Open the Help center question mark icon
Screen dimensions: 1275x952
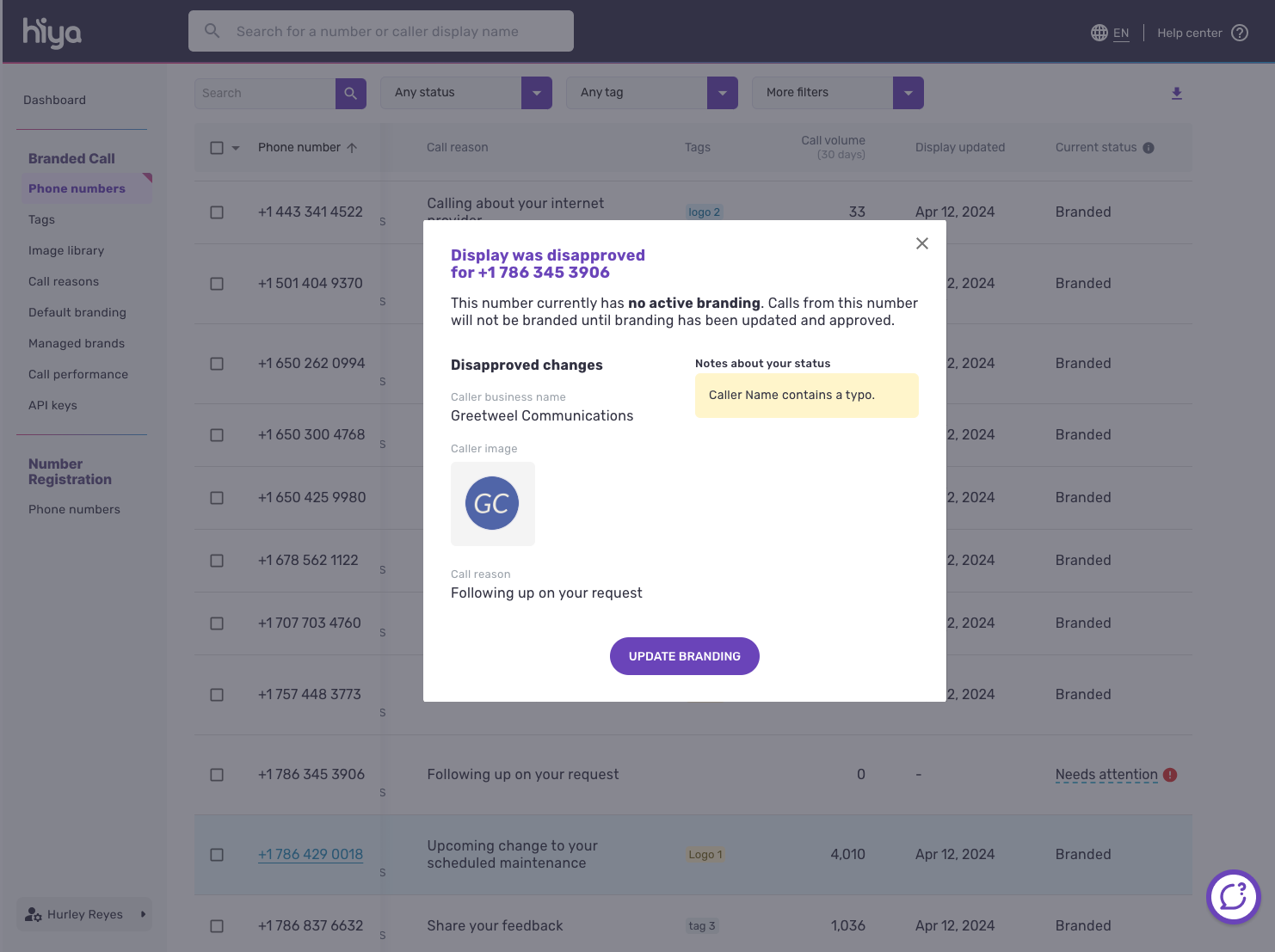pos(1239,33)
